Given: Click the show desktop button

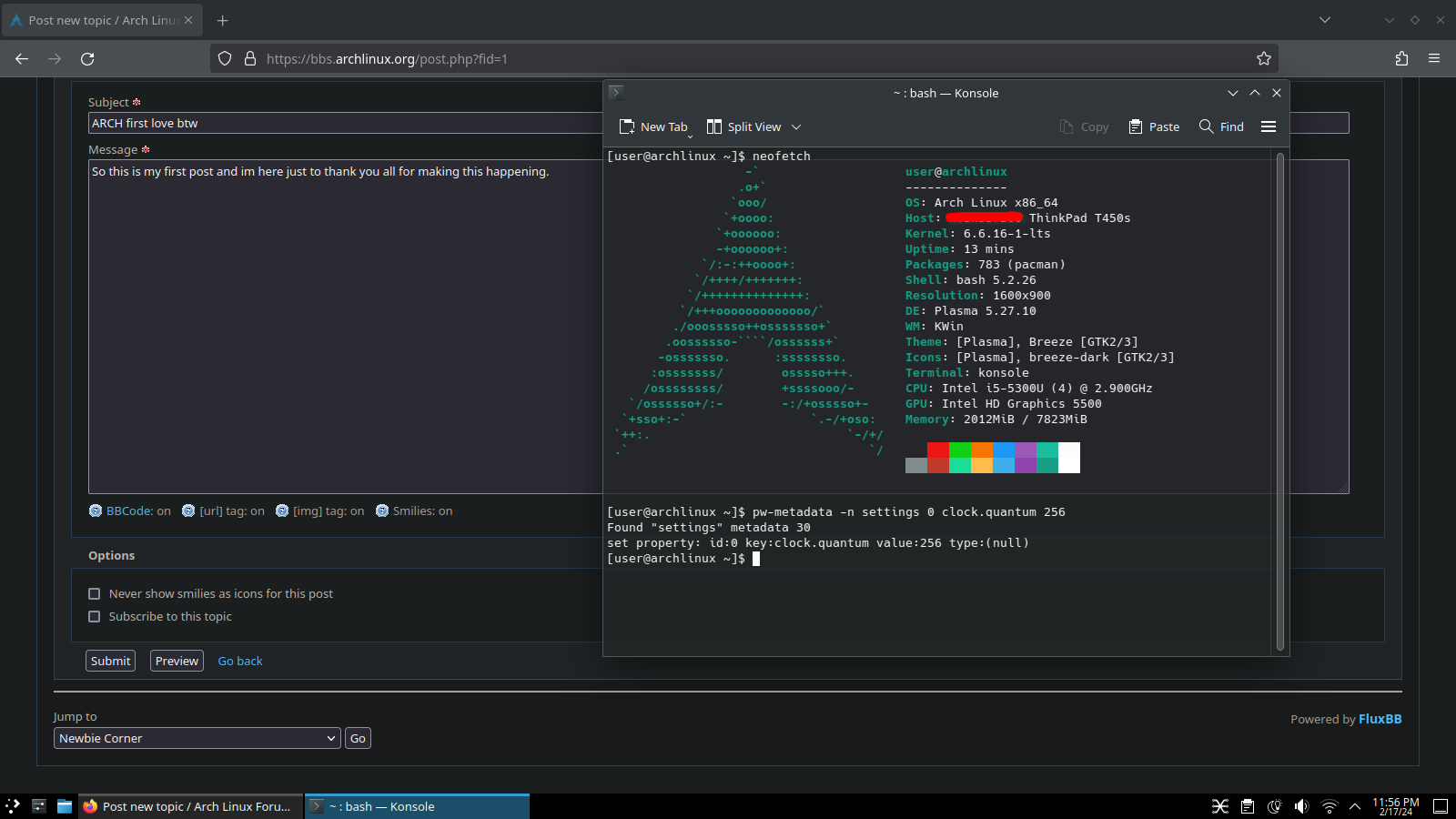Looking at the screenshot, I should 1441,806.
